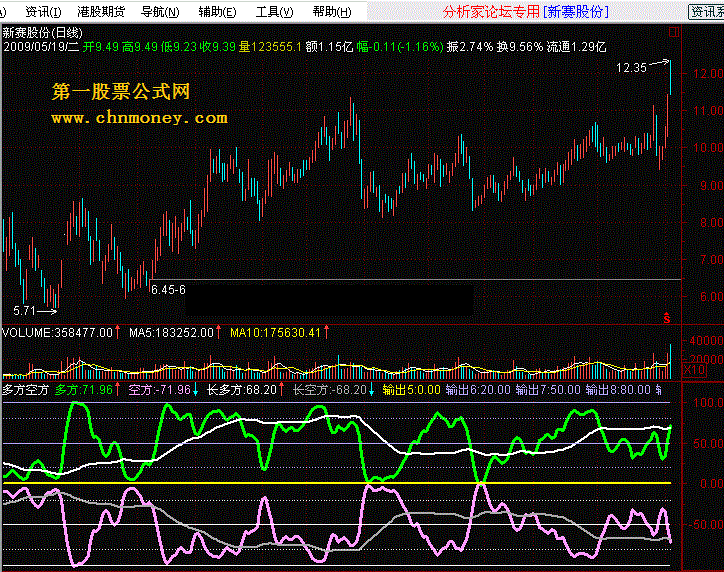Image resolution: width=724 pixels, height=572 pixels.
Task: Click the 10.00 price axis label
Action: [707, 148]
